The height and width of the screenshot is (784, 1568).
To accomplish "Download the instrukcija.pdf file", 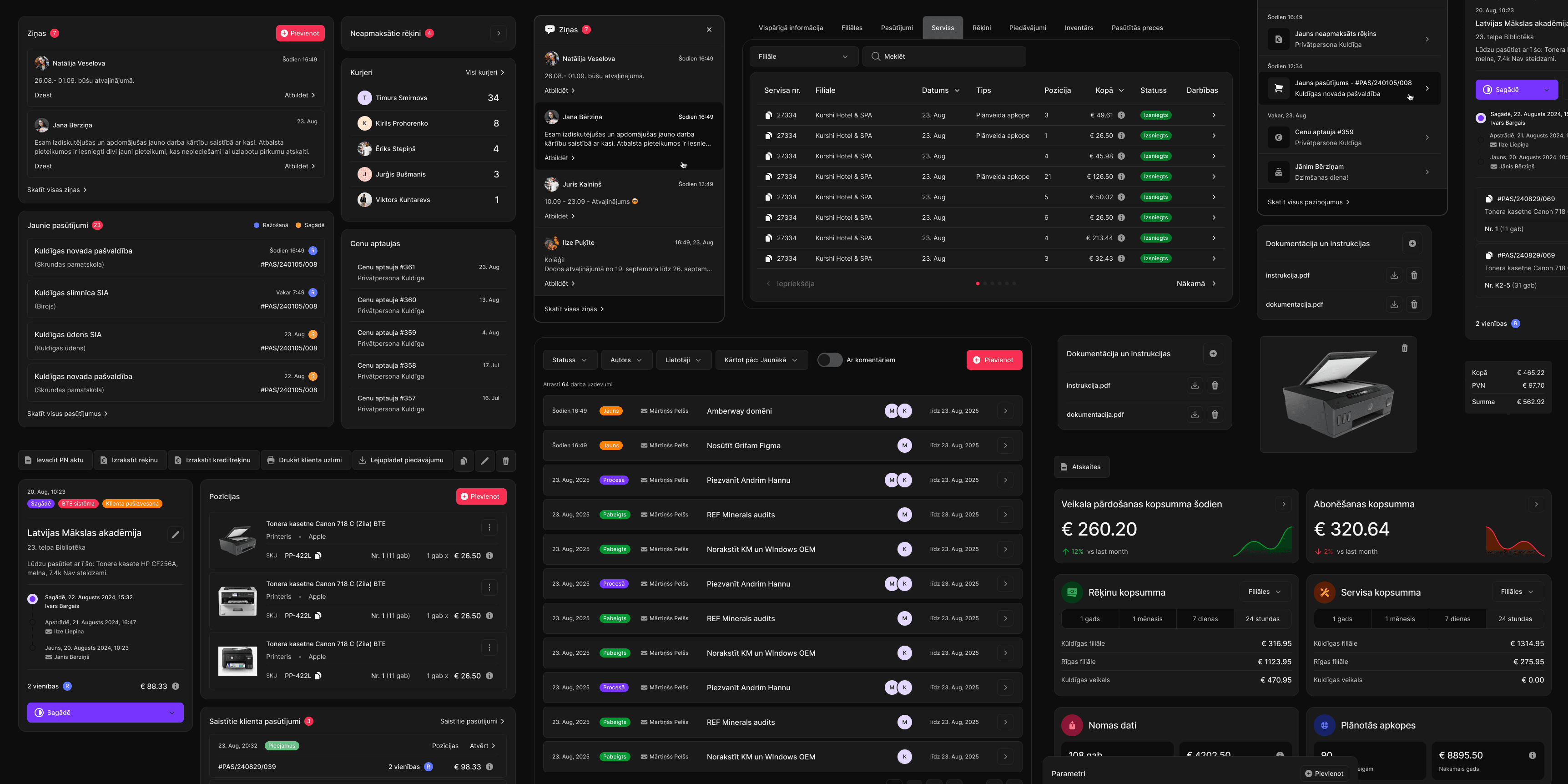I will pos(1195,384).
